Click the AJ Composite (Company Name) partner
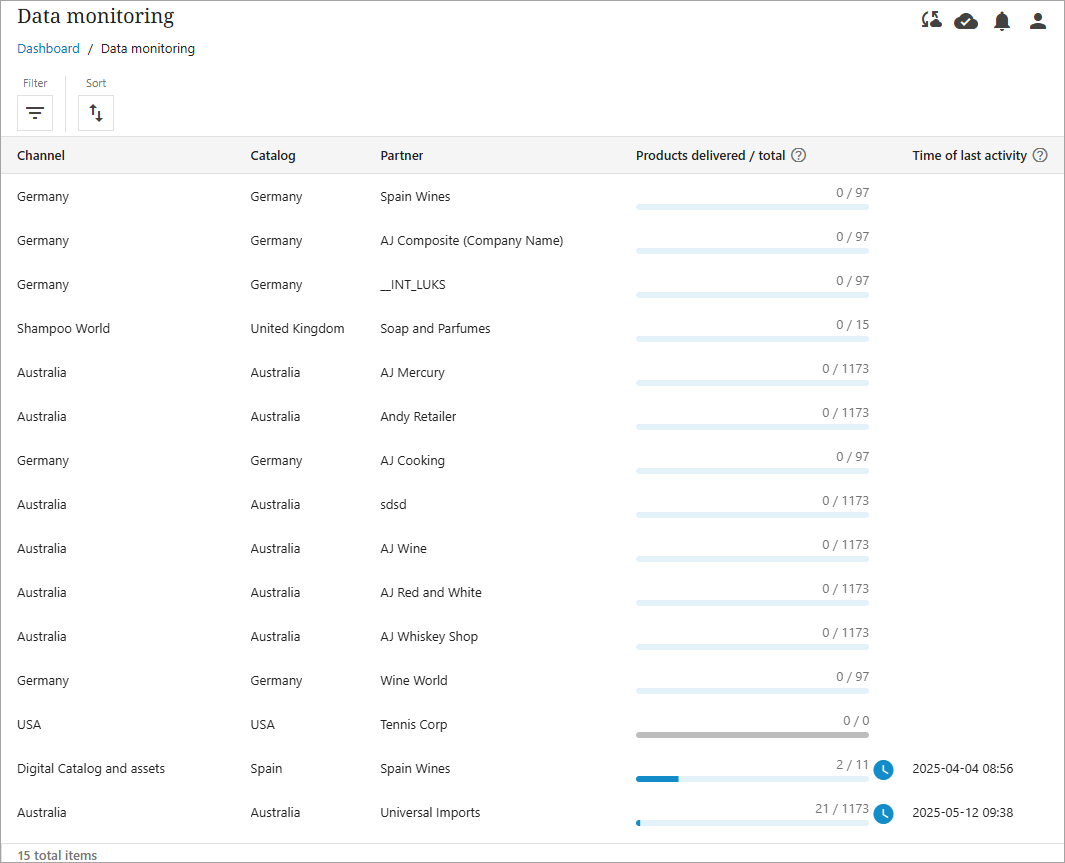The width and height of the screenshot is (1065, 863). [x=472, y=241]
